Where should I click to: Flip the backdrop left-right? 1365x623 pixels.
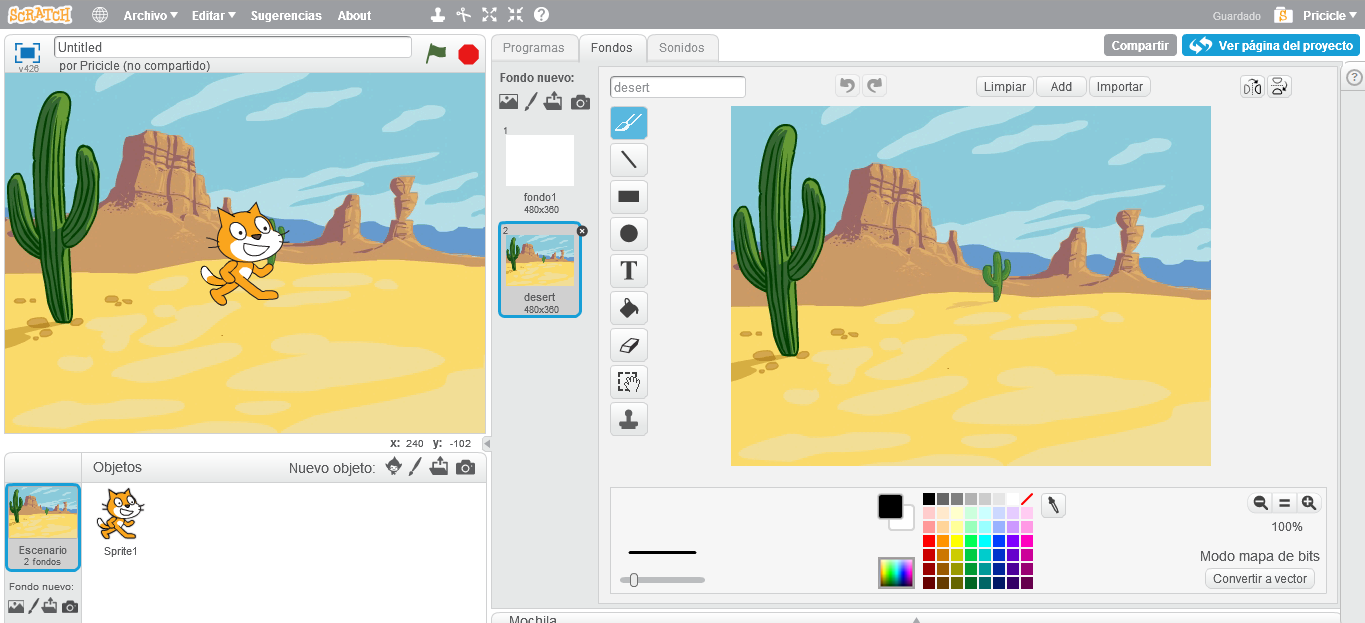(1252, 87)
